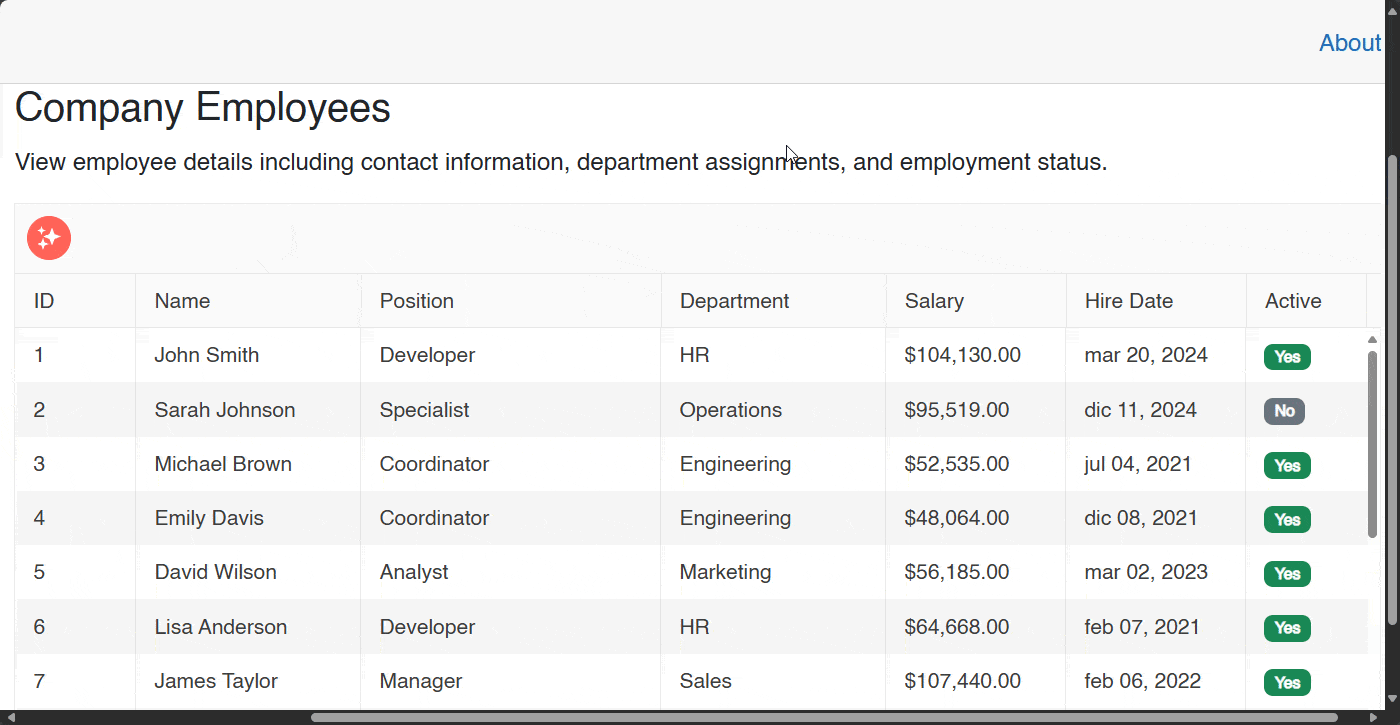This screenshot has width=1400, height=725.
Task: Click the Position column header
Action: click(x=416, y=301)
